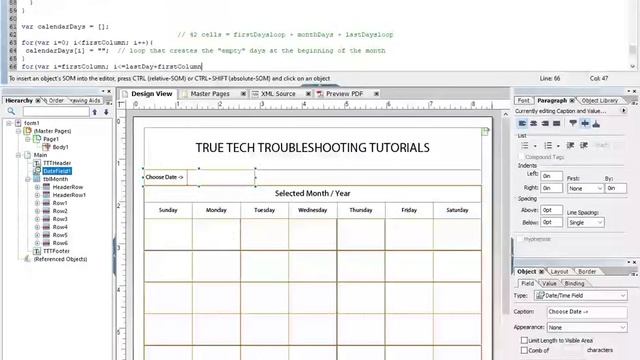Select align center paragraph icon
640x360 pixels.
(533, 123)
